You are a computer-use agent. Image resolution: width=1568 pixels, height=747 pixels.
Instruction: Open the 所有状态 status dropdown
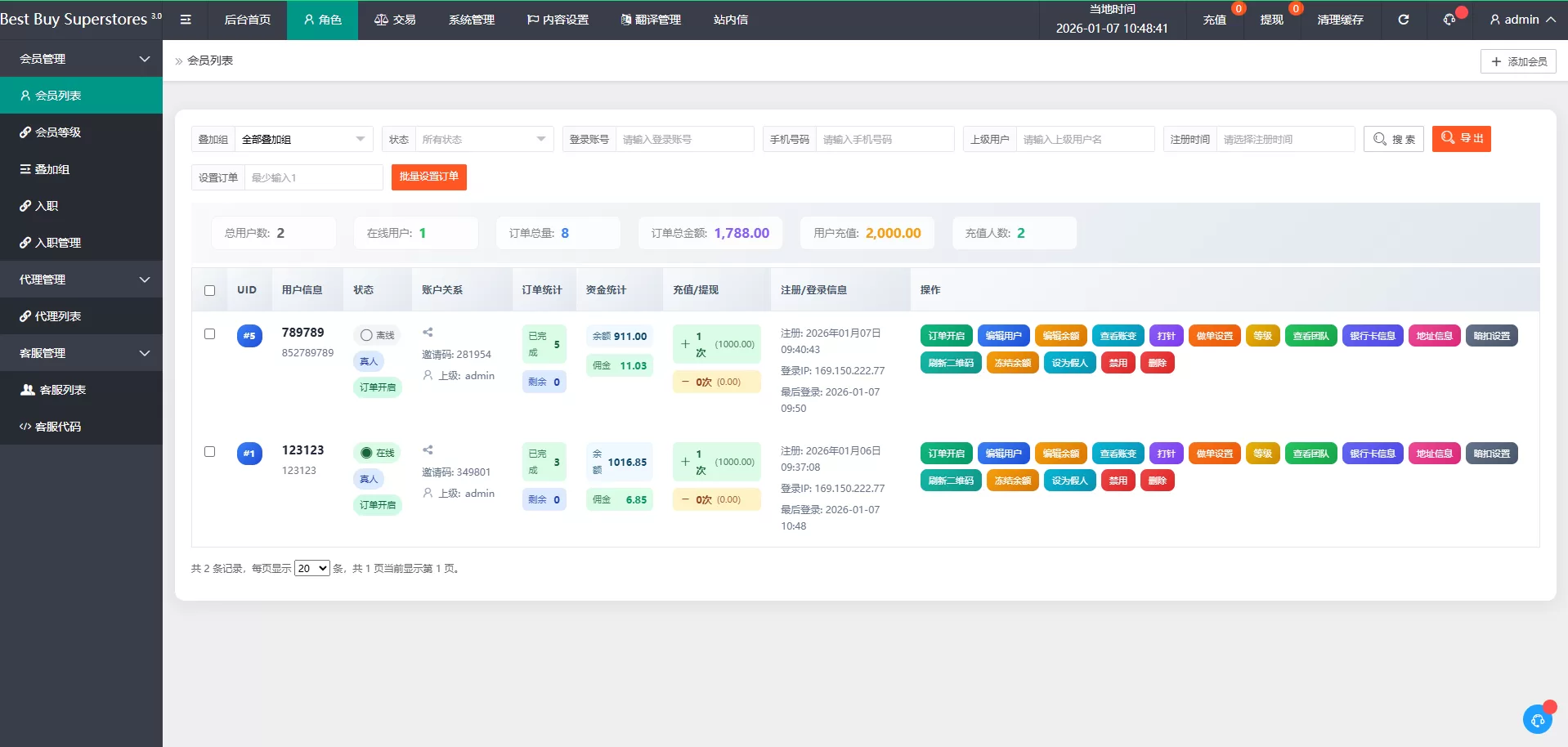482,139
